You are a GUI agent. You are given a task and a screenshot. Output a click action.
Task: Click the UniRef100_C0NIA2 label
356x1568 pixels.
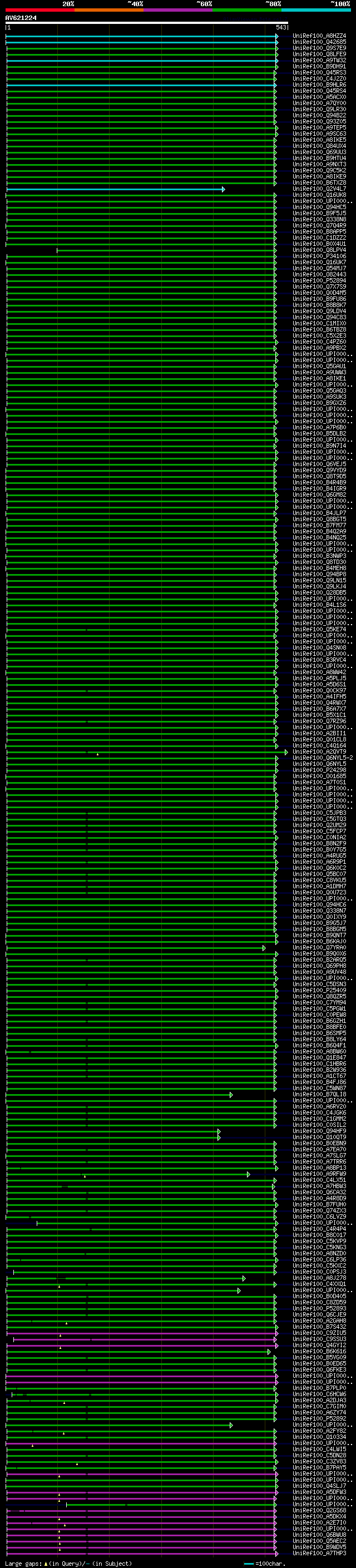[x=319, y=837]
